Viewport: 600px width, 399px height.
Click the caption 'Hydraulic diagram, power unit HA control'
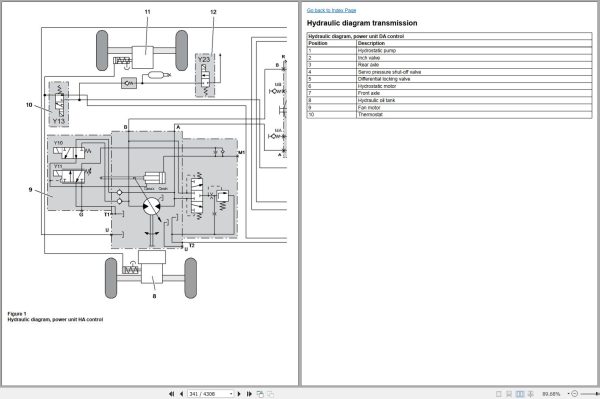pyautogui.click(x=55, y=319)
